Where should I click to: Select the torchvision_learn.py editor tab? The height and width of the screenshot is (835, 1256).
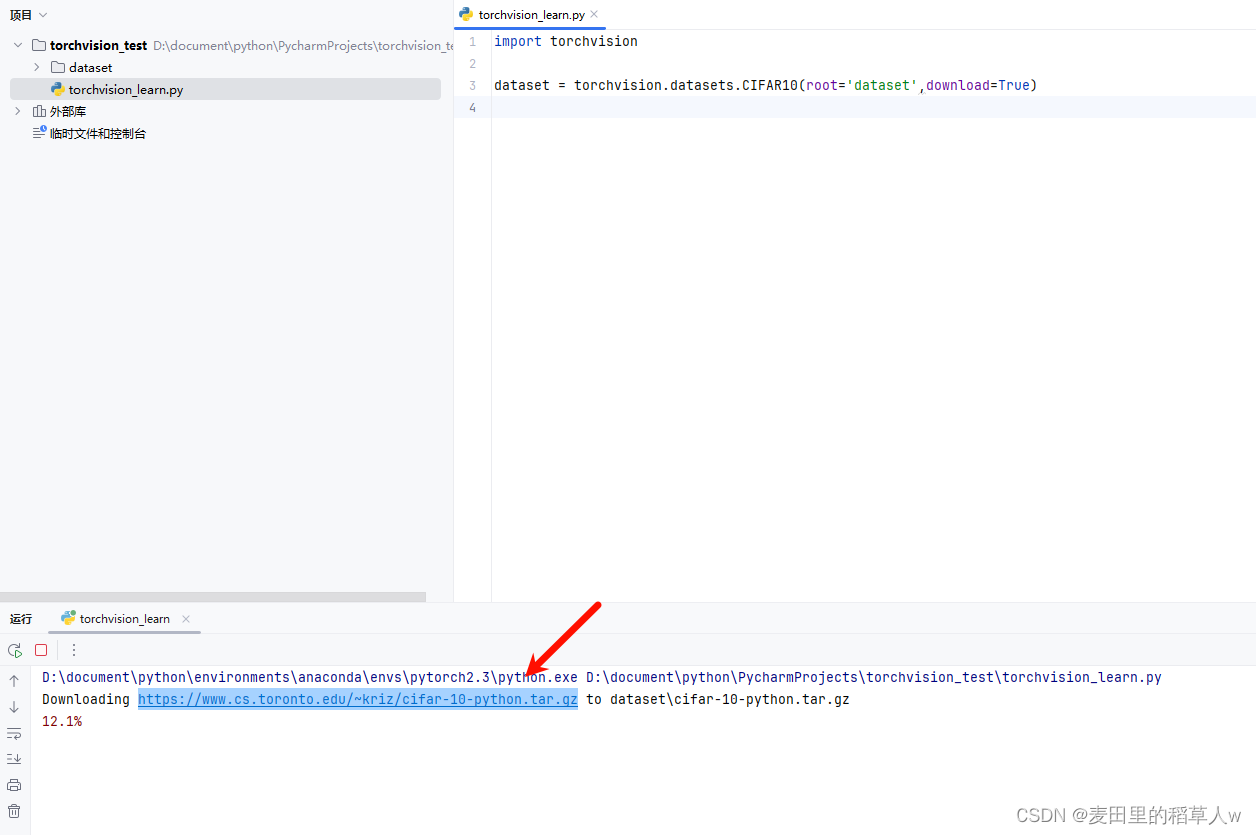pyautogui.click(x=531, y=15)
